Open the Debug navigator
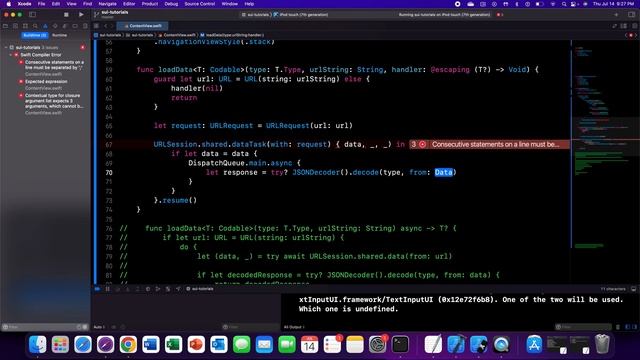This screenshot has width=640, height=360. (x=65, y=26)
